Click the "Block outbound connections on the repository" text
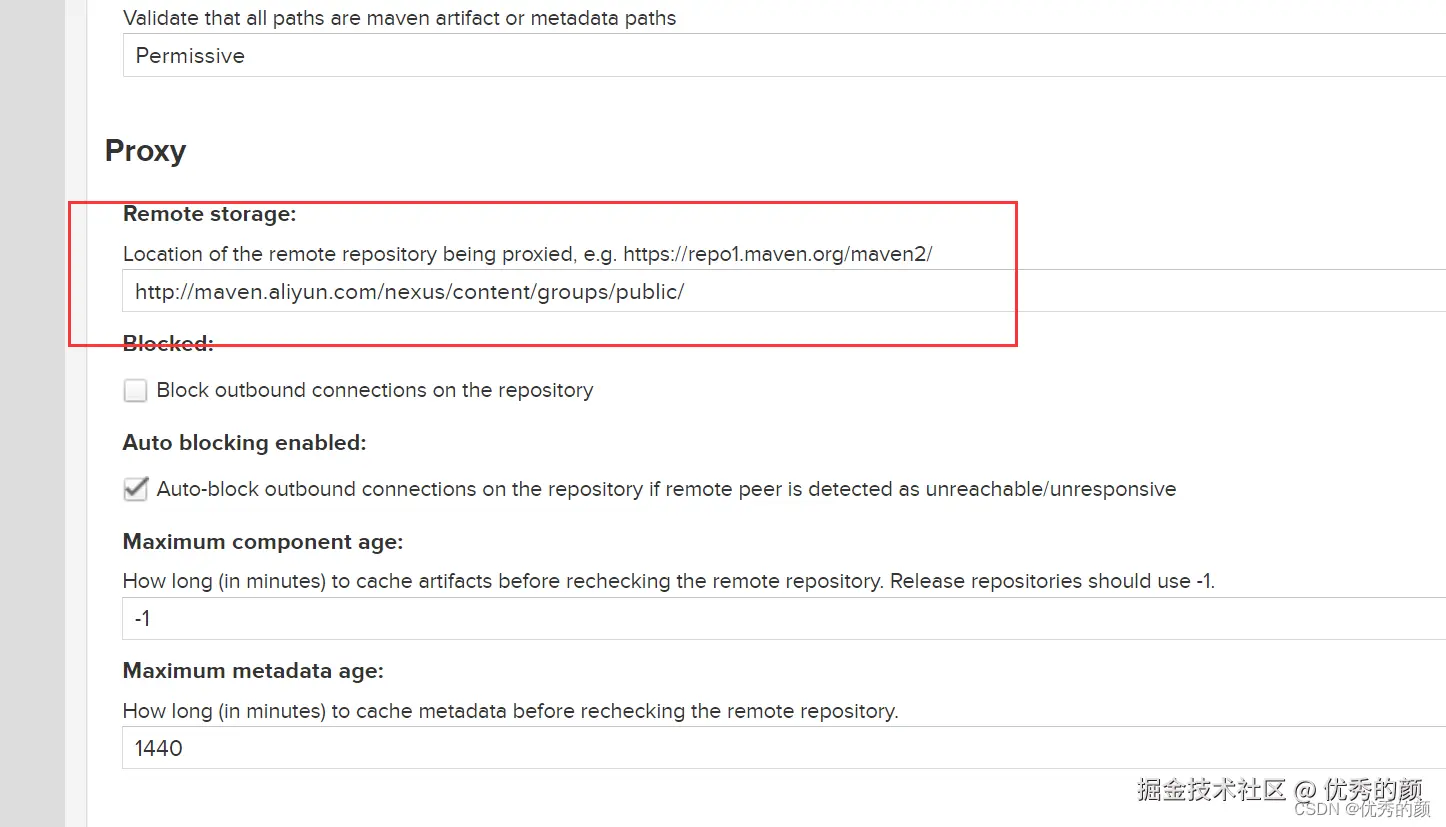This screenshot has width=1446, height=827. [x=375, y=390]
